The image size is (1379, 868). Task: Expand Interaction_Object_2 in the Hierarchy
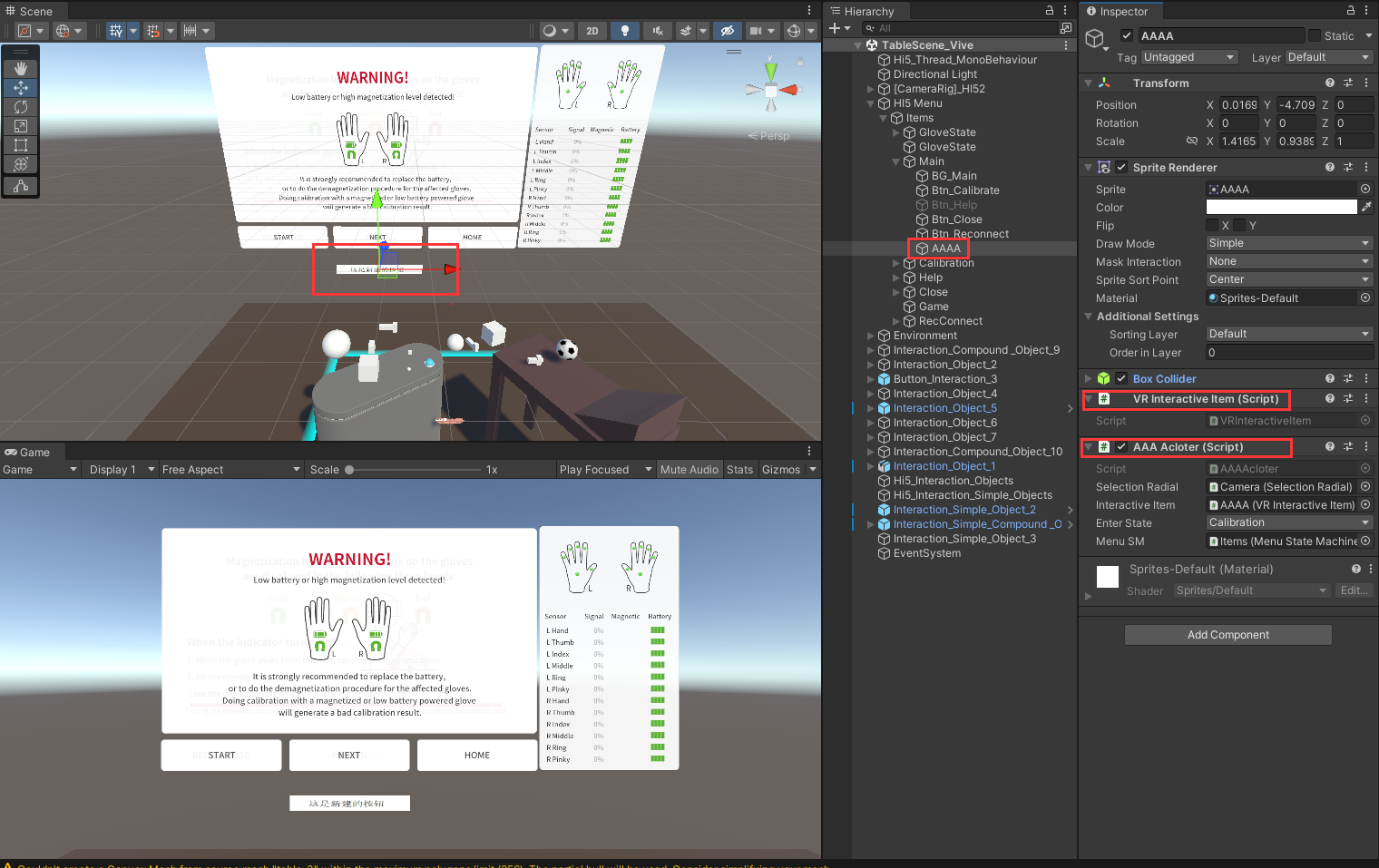[x=870, y=364]
